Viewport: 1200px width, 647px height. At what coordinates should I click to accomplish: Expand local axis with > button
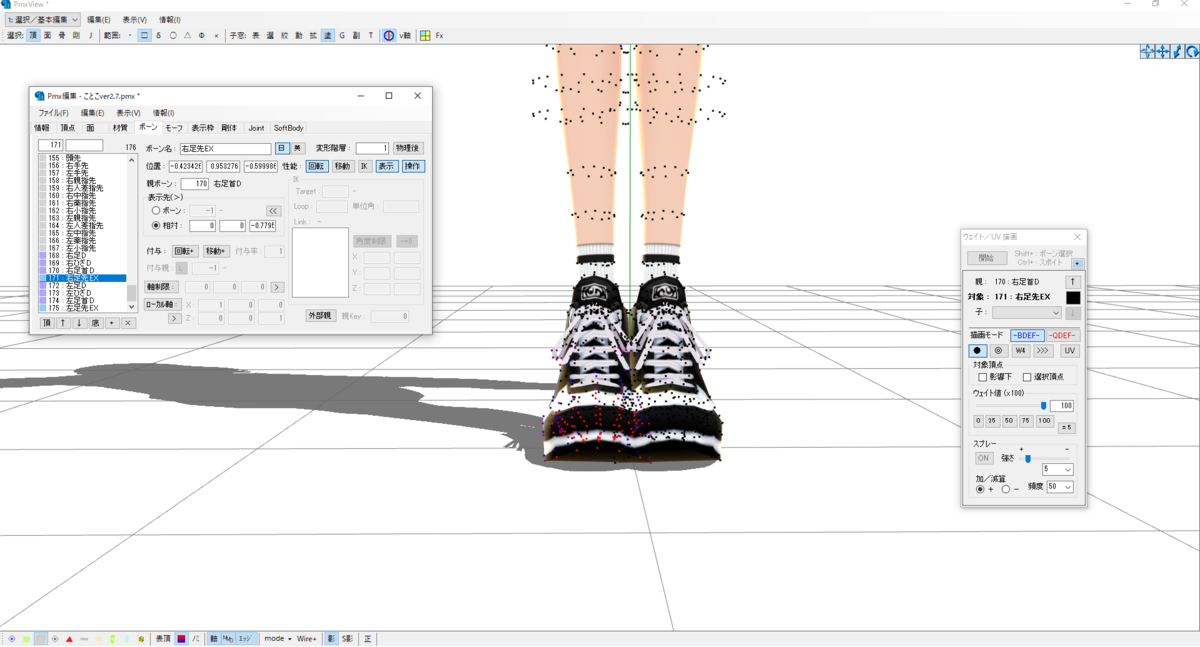(174, 318)
